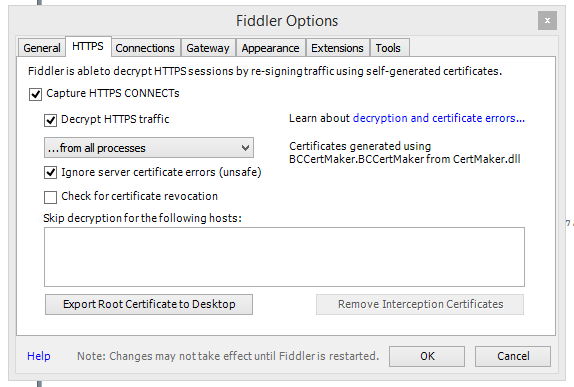Open the Appearance tab
The width and height of the screenshot is (574, 387).
tap(271, 48)
